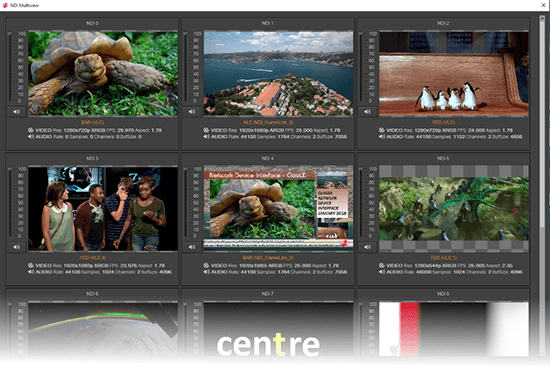Click the video reel icon in NDI 0 info

[x=31, y=130]
